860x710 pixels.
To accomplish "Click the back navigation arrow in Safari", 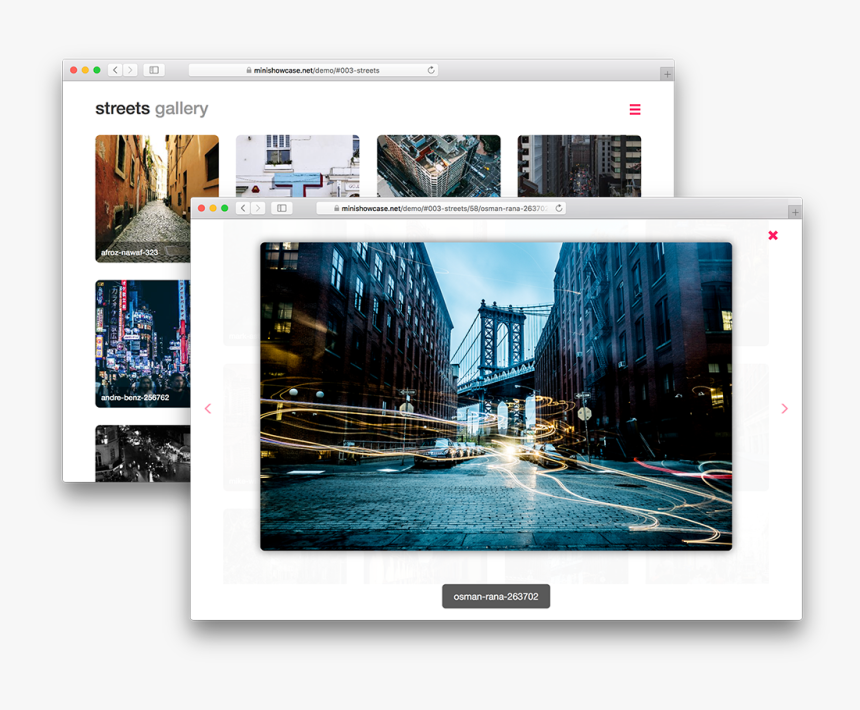I will click(x=243, y=208).
